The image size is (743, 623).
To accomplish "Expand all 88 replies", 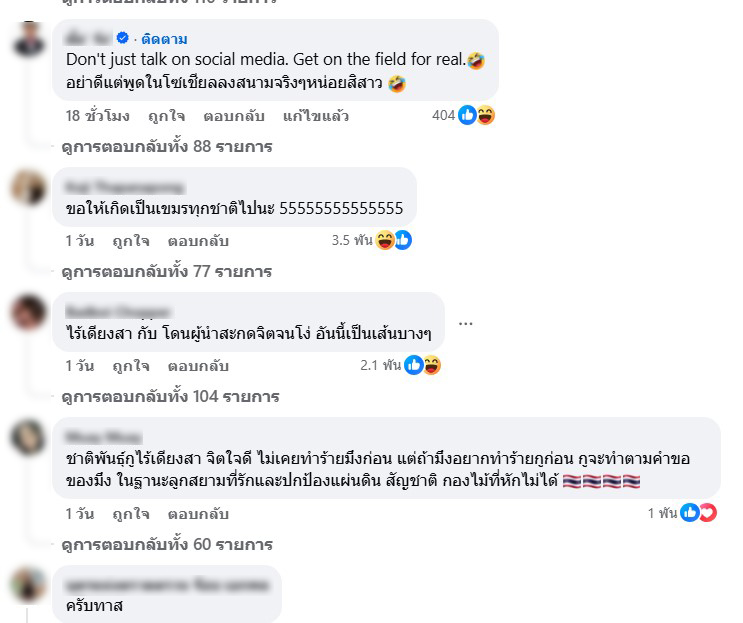I will [167, 146].
